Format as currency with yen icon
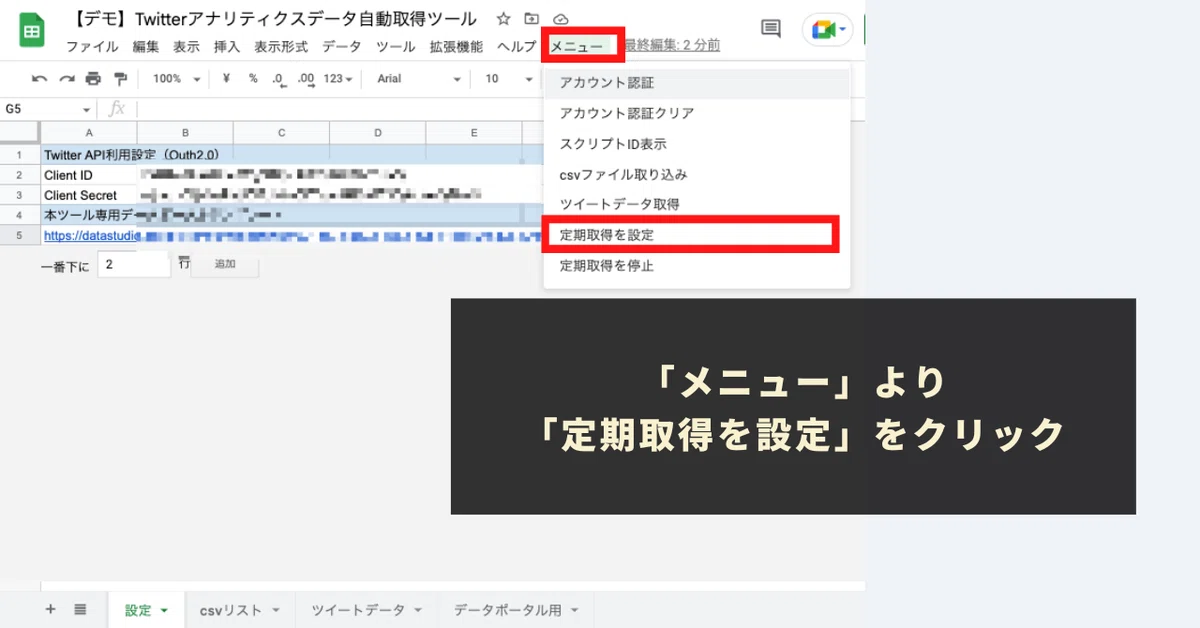Viewport: 1200px width, 628px height. [226, 79]
